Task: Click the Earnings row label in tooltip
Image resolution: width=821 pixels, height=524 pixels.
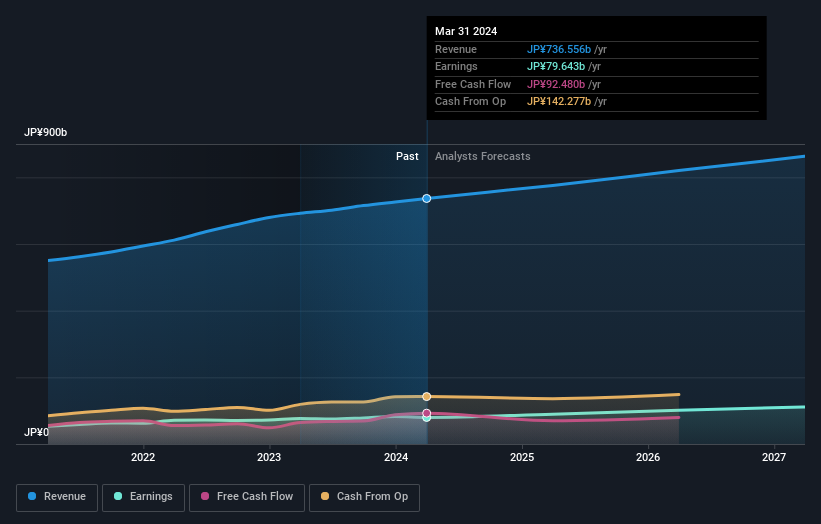Action: coord(456,66)
